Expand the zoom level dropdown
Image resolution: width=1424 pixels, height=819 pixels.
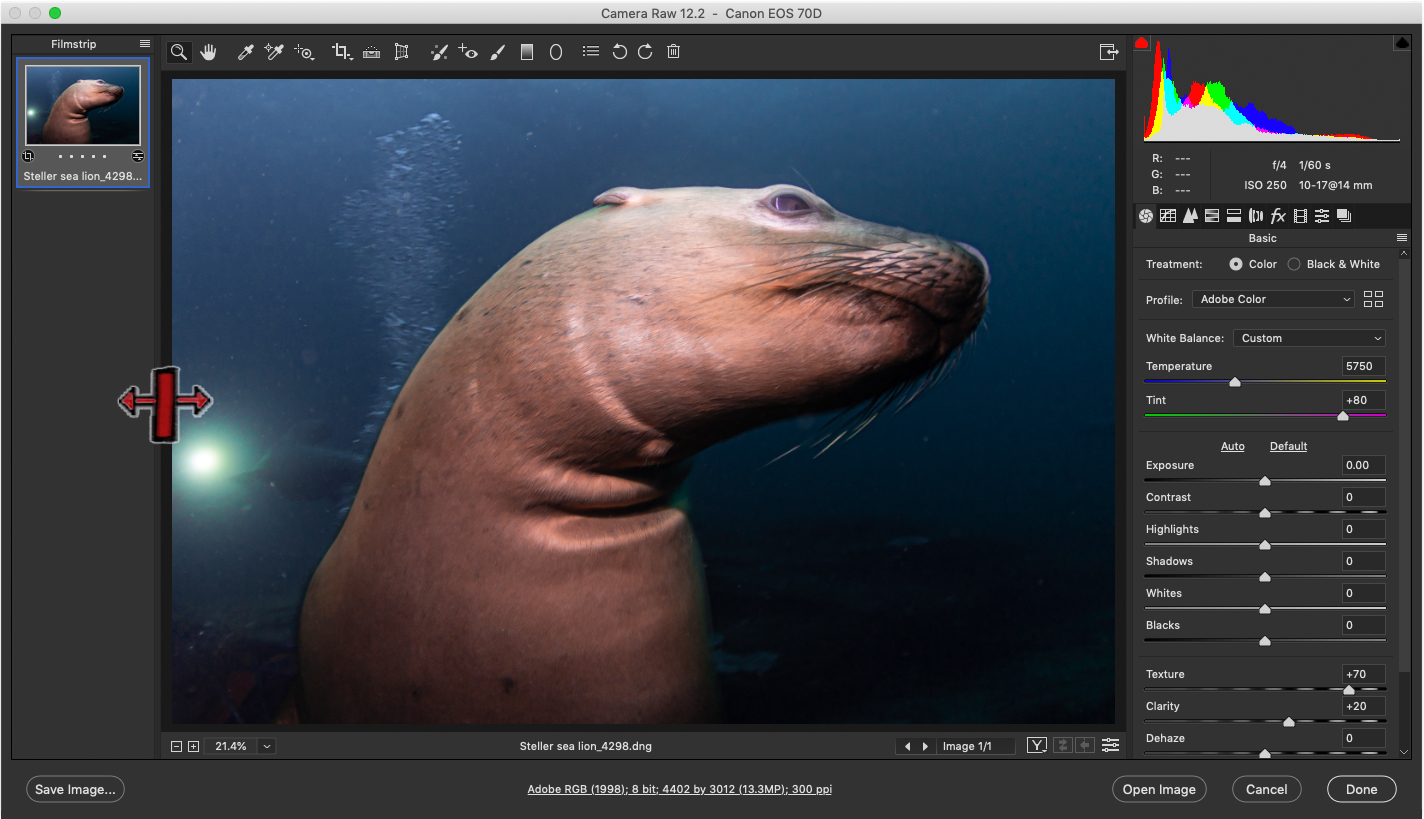pyautogui.click(x=266, y=745)
